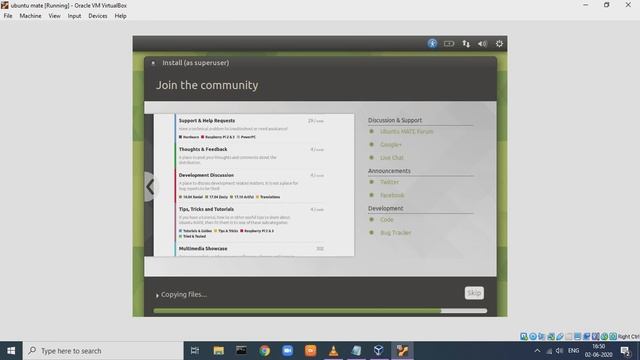
Task: Open the Windows volume tray icon
Action: (x=560, y=351)
